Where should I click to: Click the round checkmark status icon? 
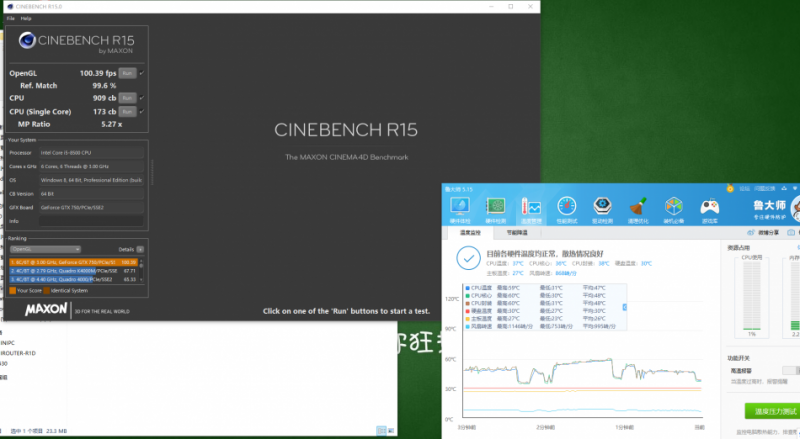468,258
